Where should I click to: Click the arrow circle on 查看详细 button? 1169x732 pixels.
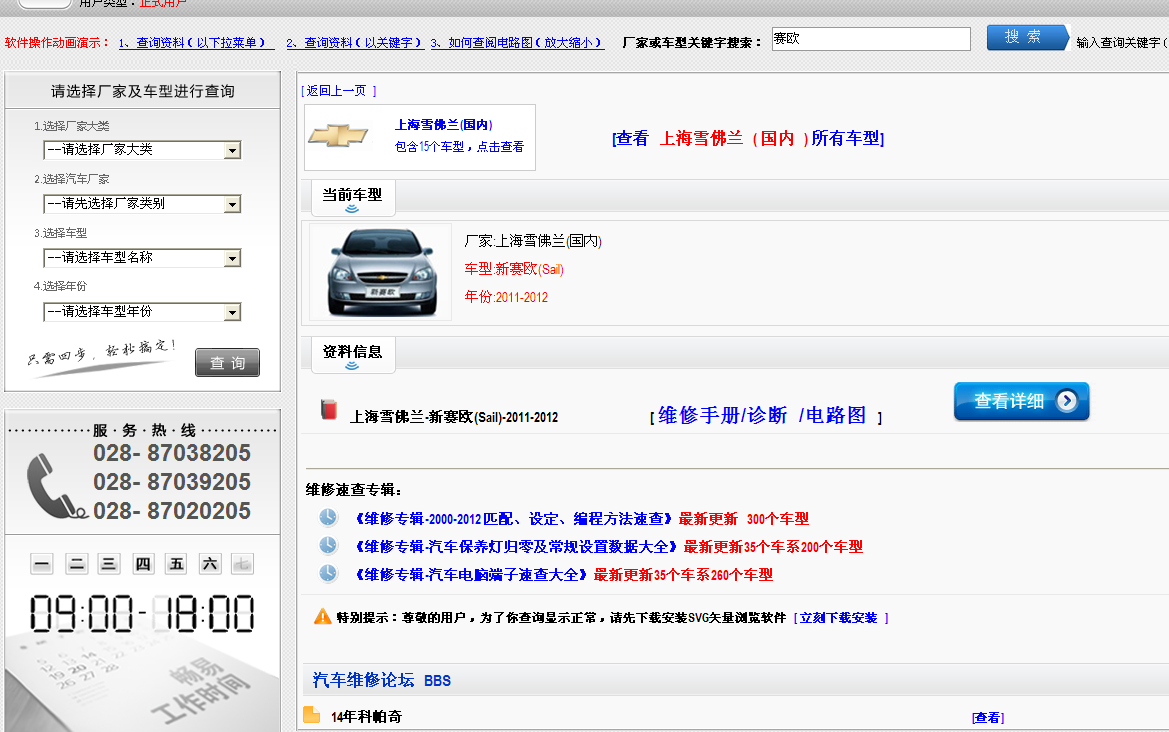[1067, 401]
